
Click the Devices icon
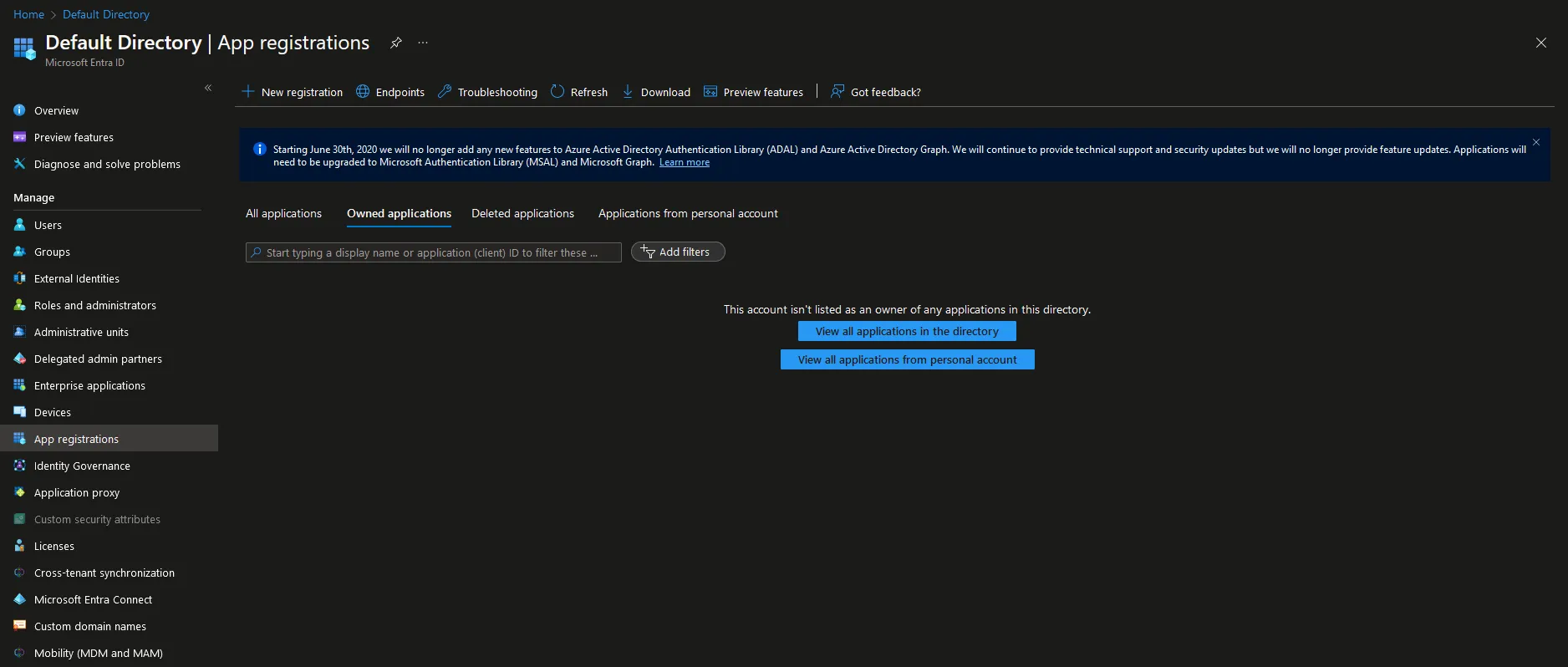click(x=20, y=412)
